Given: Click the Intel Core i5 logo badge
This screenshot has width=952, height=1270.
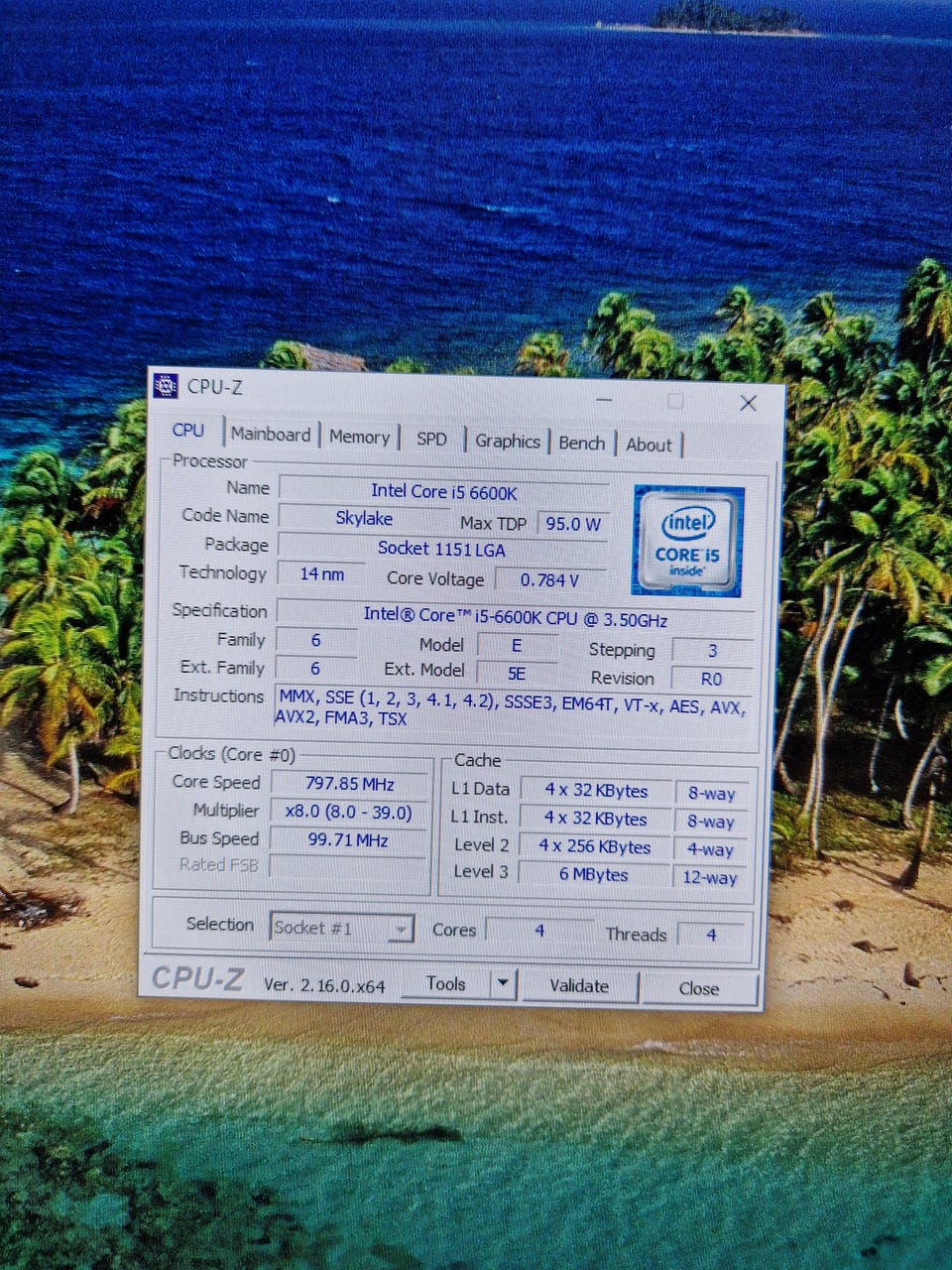Looking at the screenshot, I should pos(687,541).
